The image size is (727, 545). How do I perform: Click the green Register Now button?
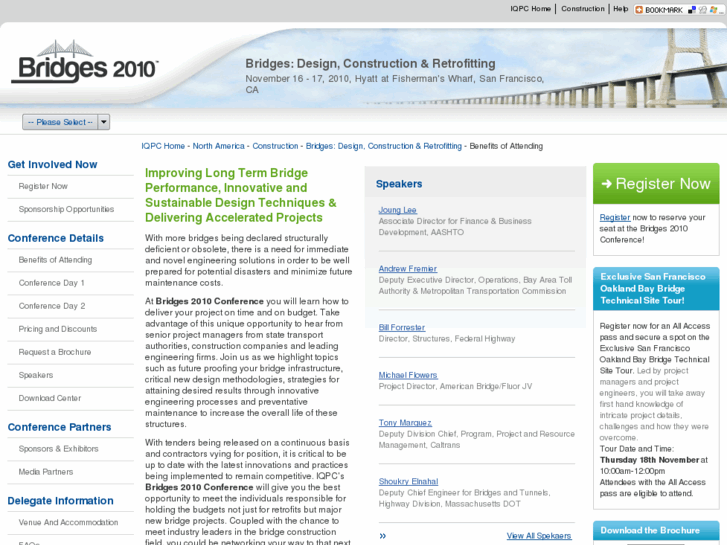click(x=656, y=184)
